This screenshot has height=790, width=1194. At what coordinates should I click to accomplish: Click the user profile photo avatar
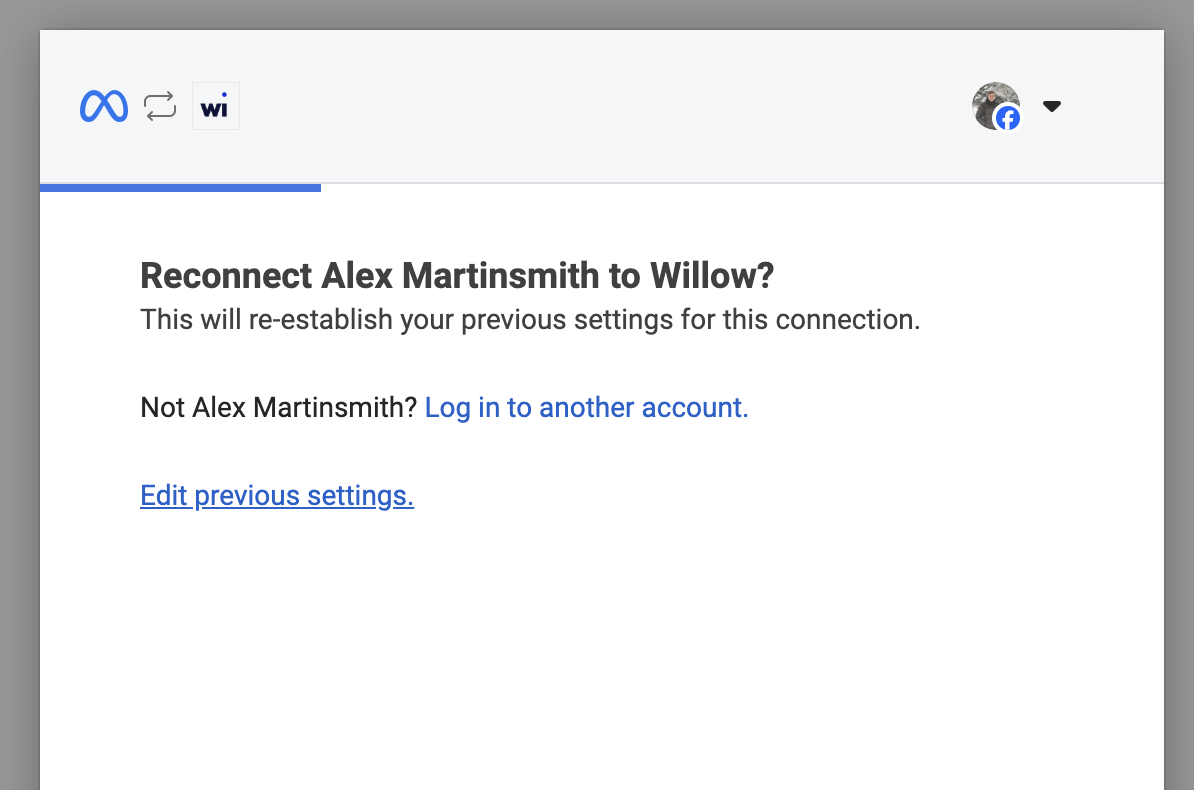point(992,102)
